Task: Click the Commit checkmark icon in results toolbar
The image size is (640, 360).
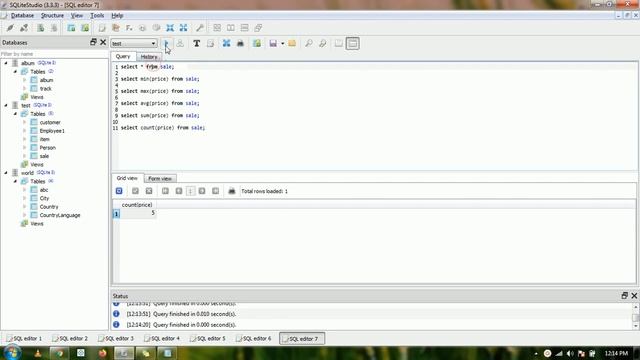Action: click(135, 191)
